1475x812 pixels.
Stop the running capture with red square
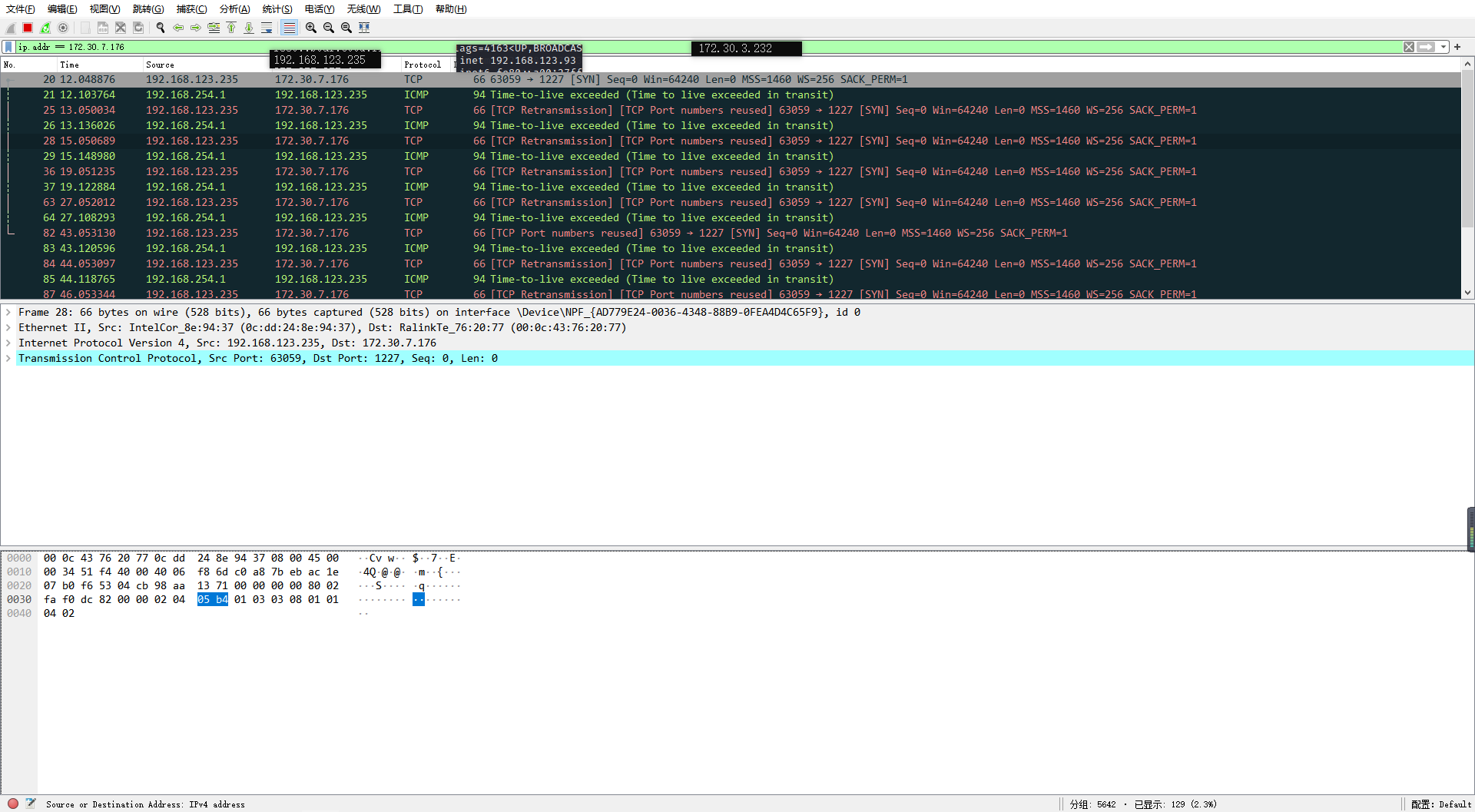click(x=28, y=28)
